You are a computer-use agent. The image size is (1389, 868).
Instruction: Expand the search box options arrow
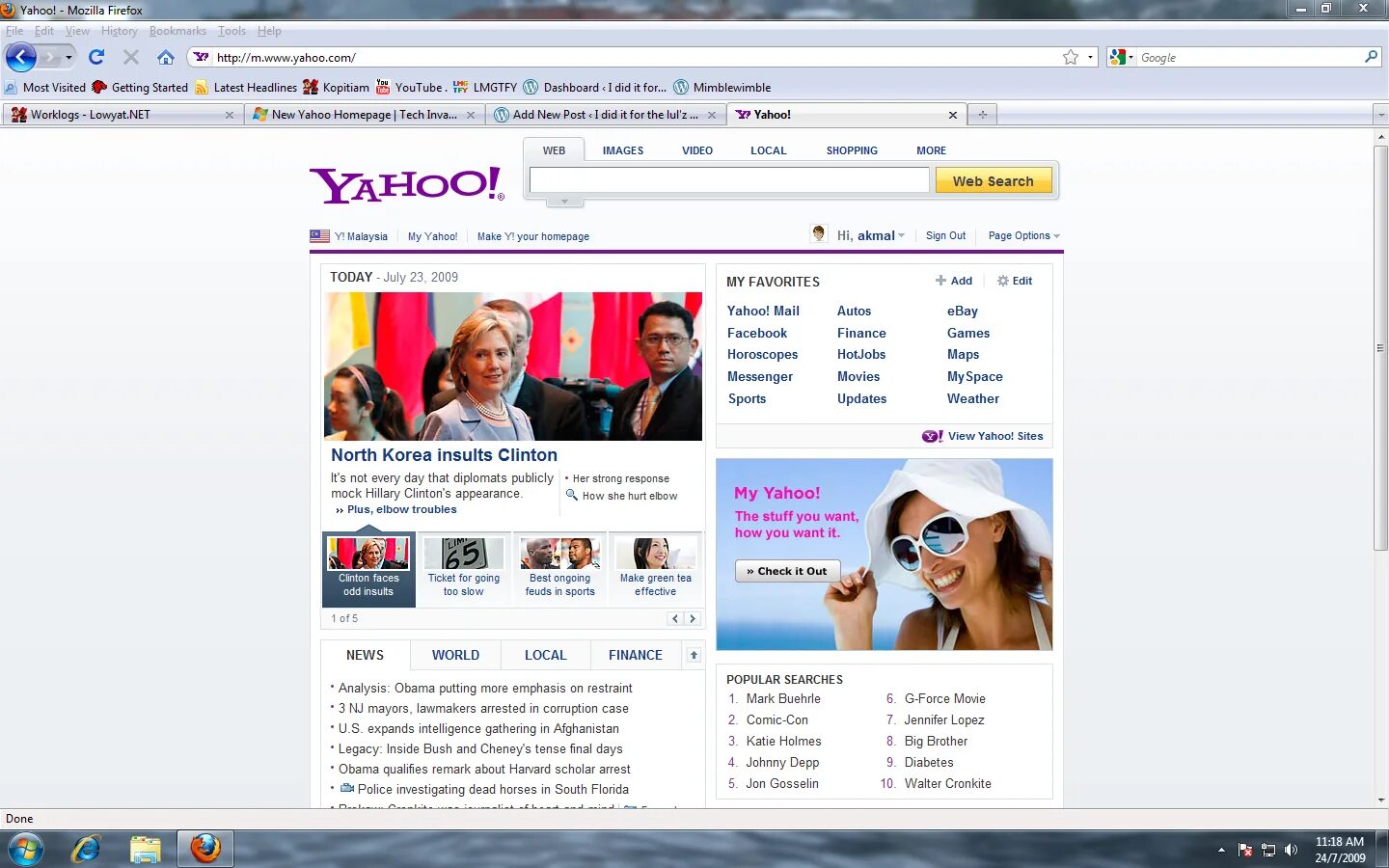point(565,203)
